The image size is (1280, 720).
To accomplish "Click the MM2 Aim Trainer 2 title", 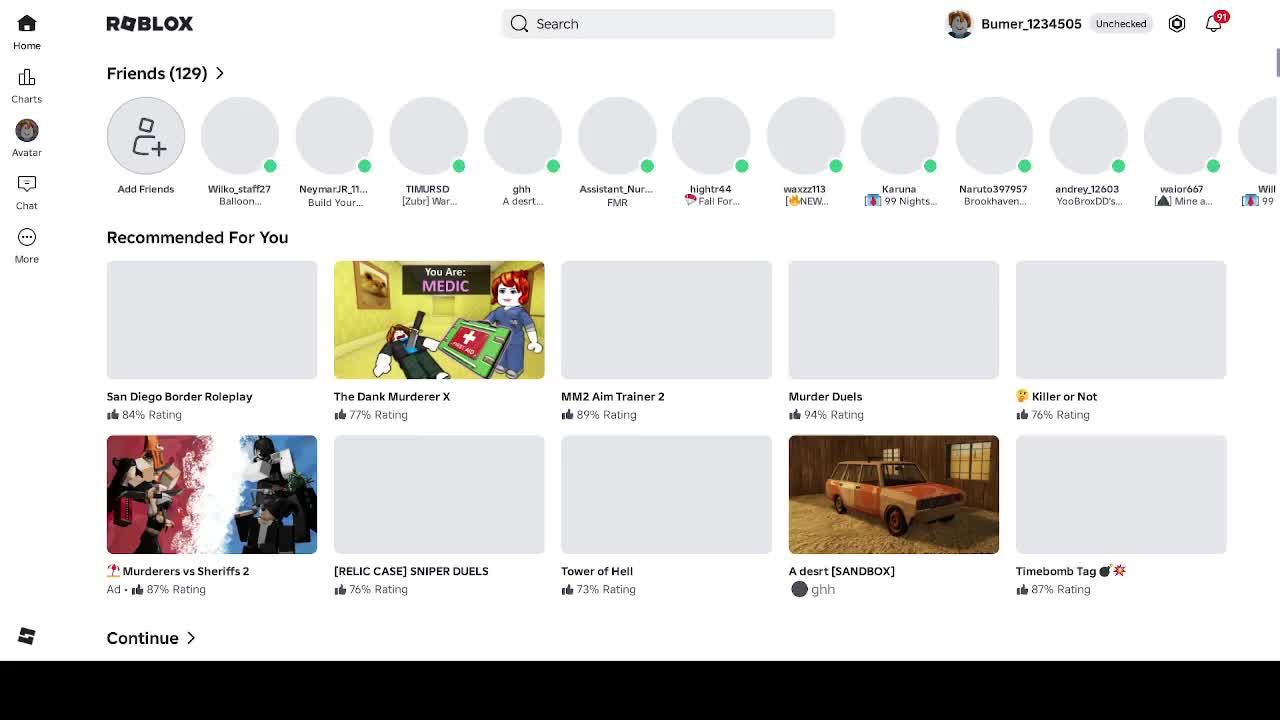I will click(x=613, y=397).
